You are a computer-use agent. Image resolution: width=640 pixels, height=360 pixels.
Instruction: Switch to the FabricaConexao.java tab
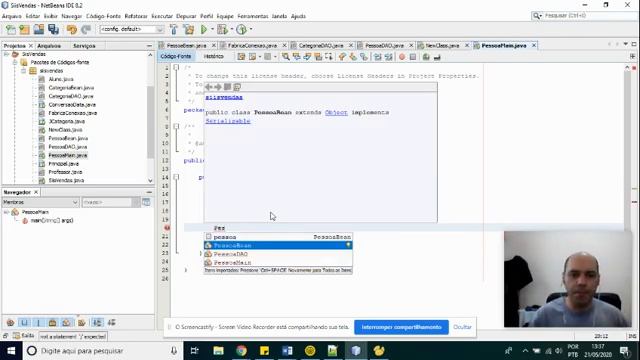[252, 45]
